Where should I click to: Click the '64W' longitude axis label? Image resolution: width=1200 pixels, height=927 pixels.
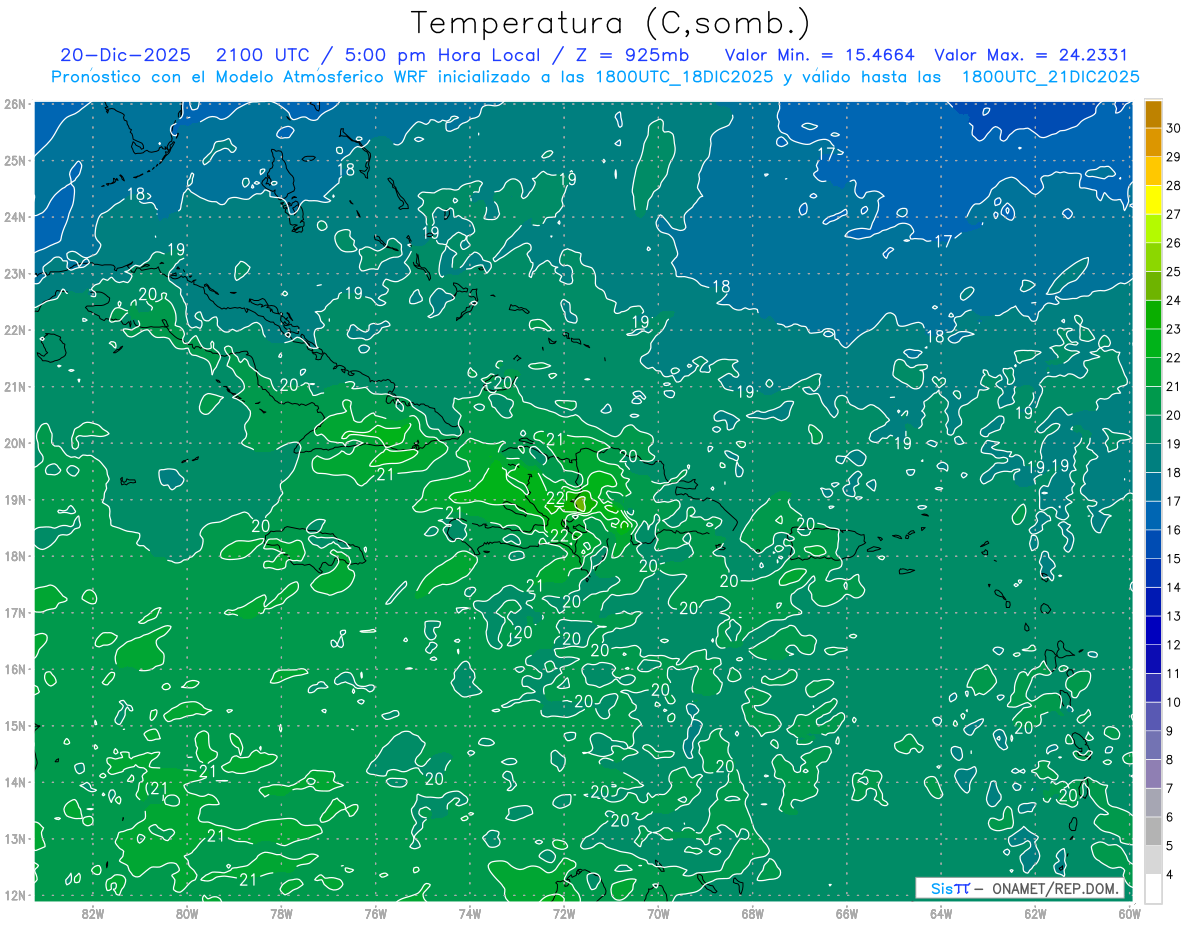pyautogui.click(x=940, y=913)
